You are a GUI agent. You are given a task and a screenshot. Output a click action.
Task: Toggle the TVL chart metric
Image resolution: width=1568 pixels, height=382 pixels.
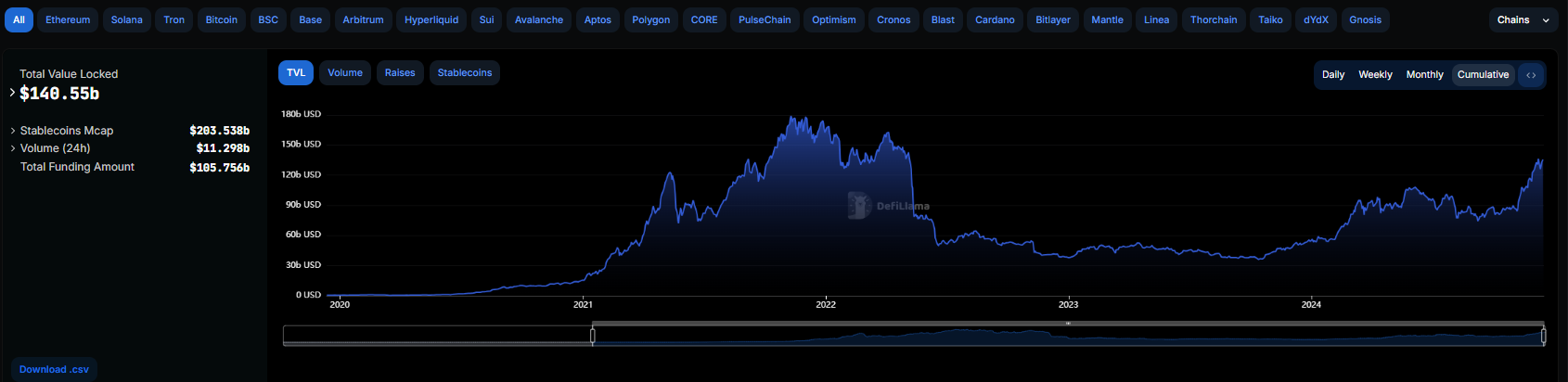tap(296, 73)
